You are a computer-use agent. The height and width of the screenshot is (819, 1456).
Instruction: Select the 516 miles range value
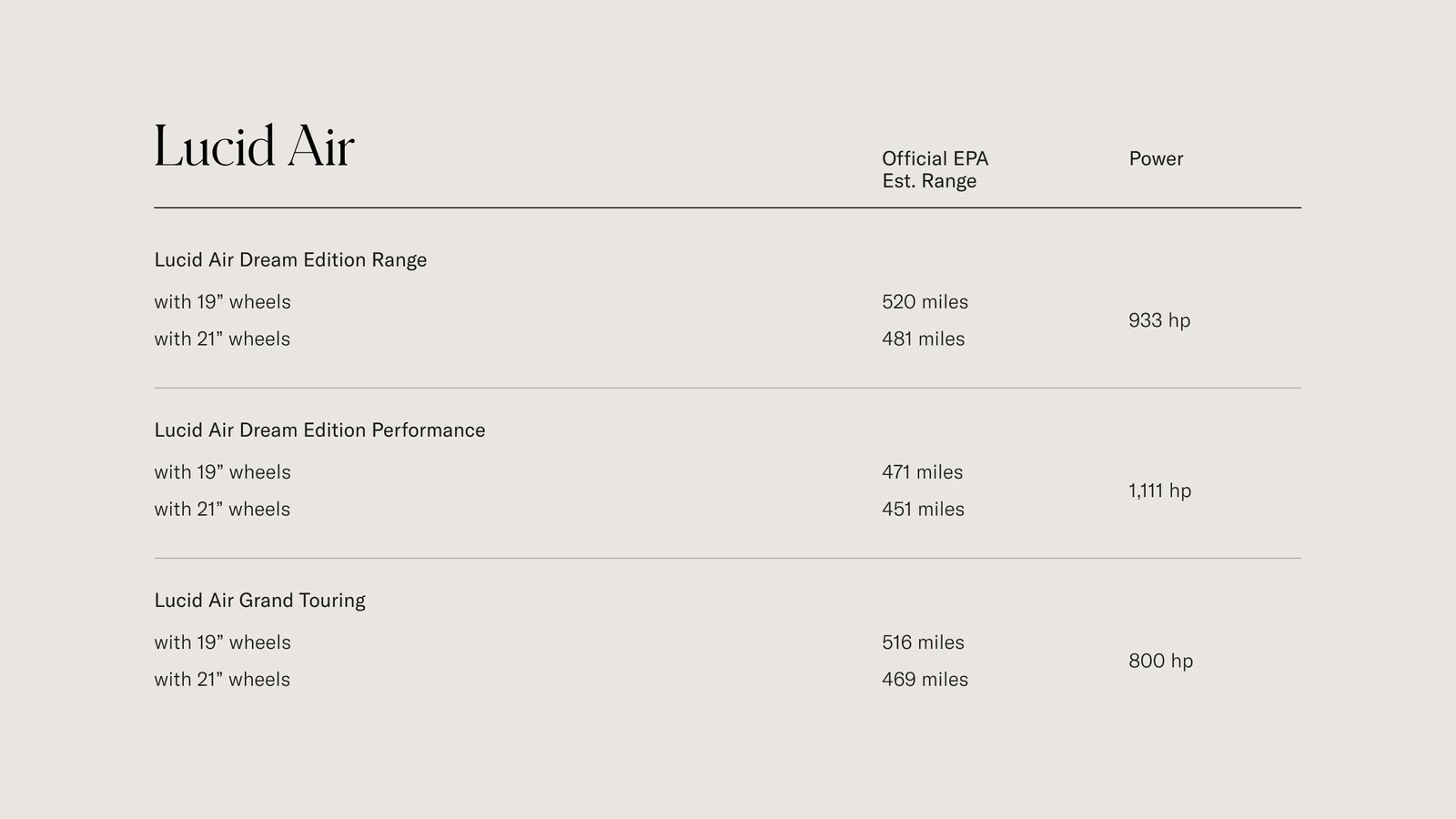pos(923,642)
